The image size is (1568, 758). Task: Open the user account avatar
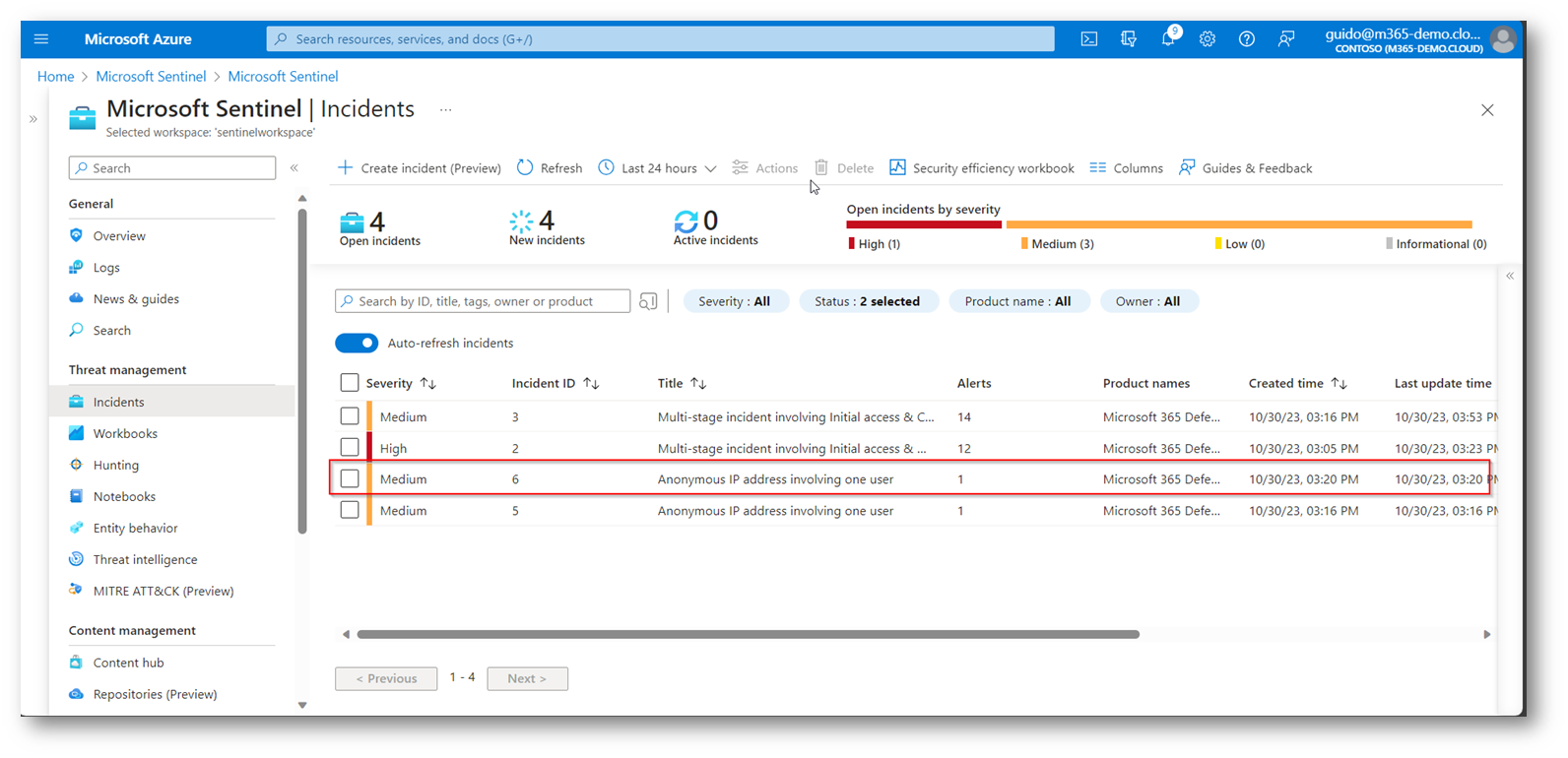pos(1503,39)
